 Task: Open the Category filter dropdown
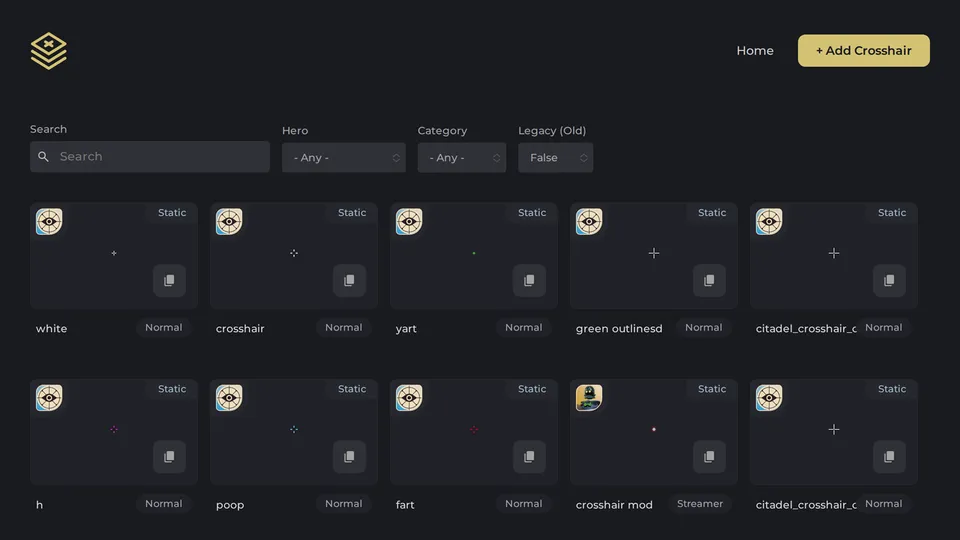pyautogui.click(x=462, y=157)
